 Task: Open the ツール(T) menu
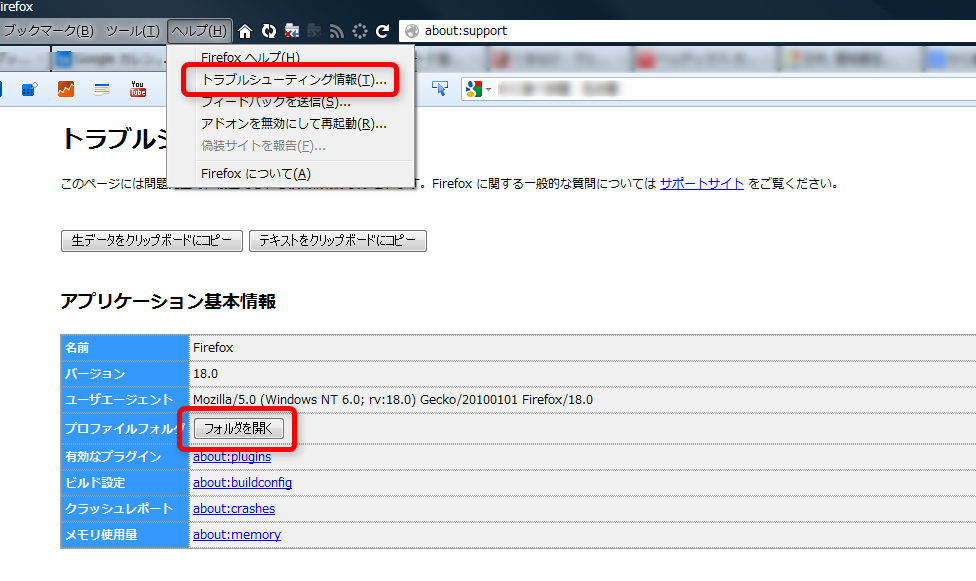pos(132,31)
